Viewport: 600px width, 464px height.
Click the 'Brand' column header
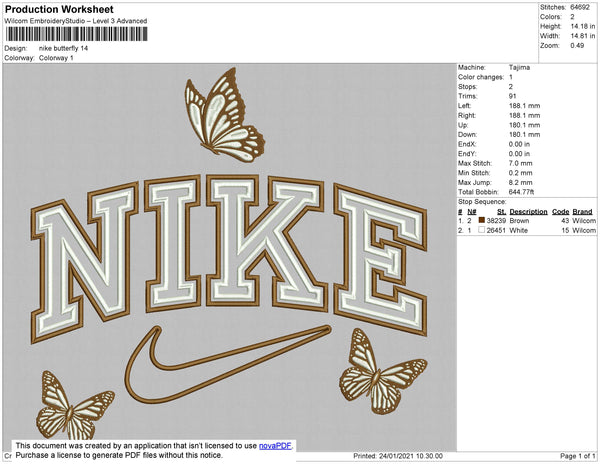coord(582,212)
